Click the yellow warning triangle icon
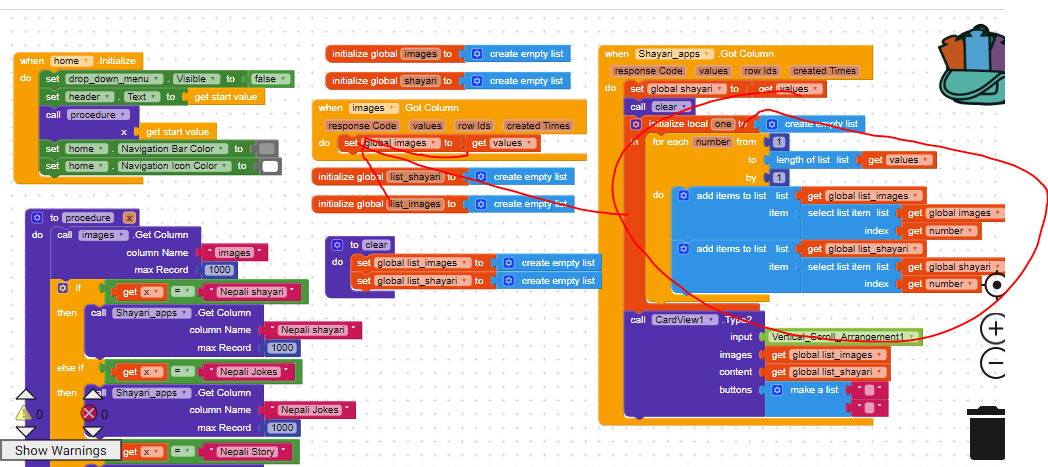The width and height of the screenshot is (1048, 467). point(23,413)
